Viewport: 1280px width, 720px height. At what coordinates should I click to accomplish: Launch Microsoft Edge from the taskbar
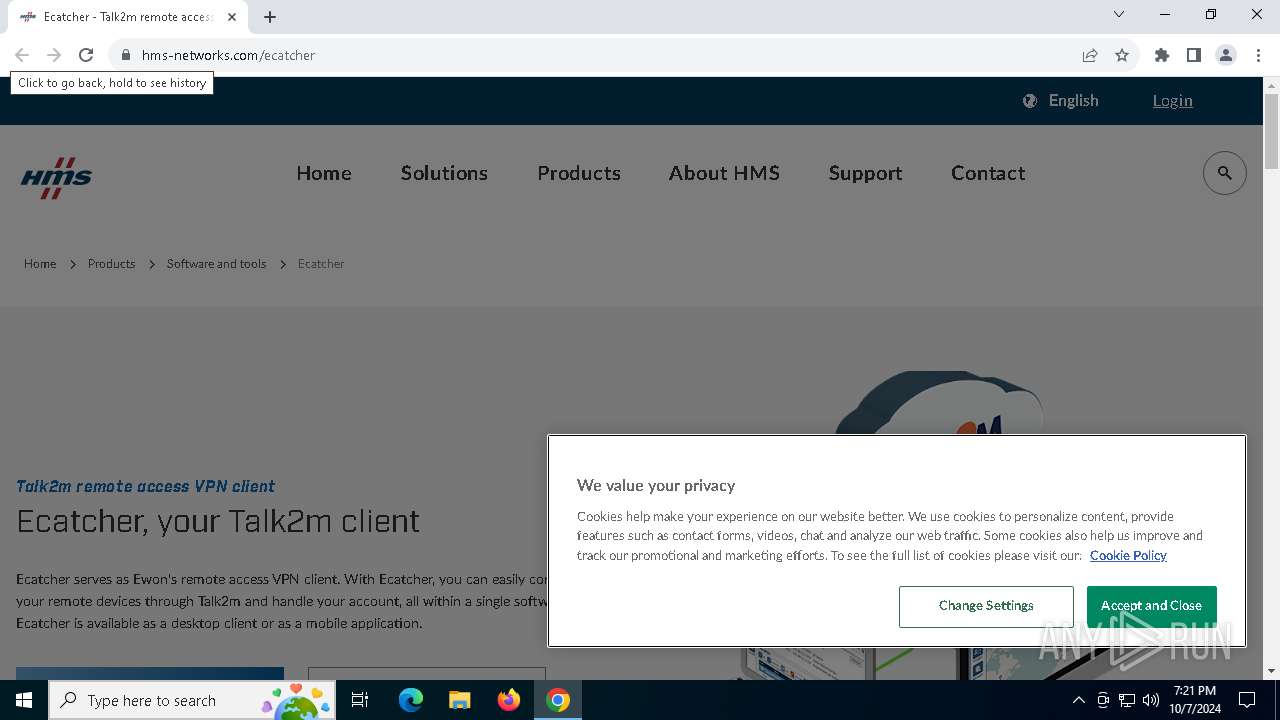pyautogui.click(x=411, y=700)
